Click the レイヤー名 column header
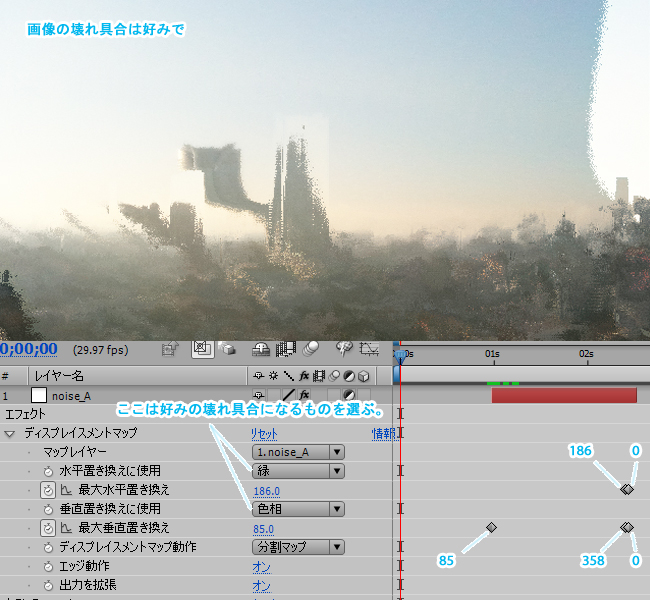This screenshot has height=600, width=650. 60,376
